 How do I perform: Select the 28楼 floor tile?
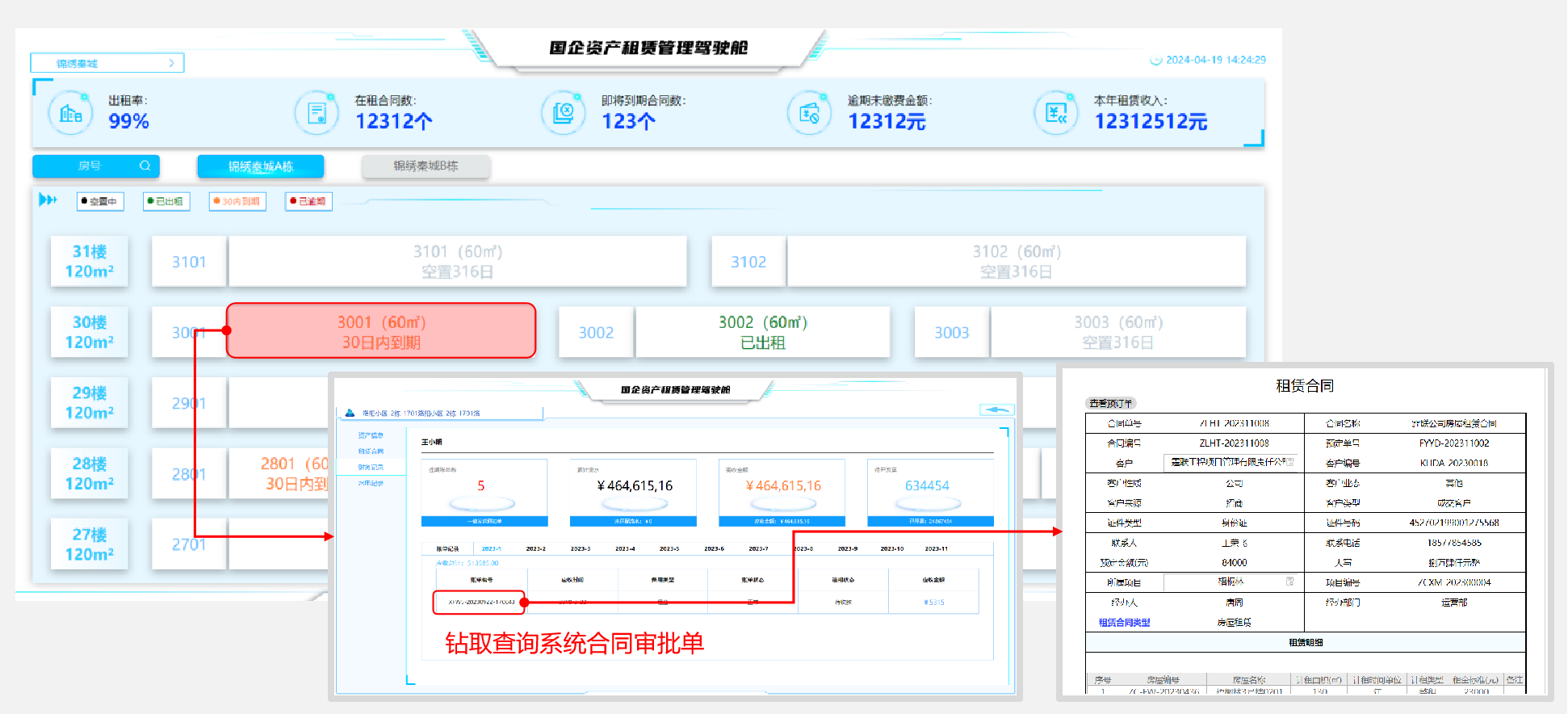click(90, 473)
